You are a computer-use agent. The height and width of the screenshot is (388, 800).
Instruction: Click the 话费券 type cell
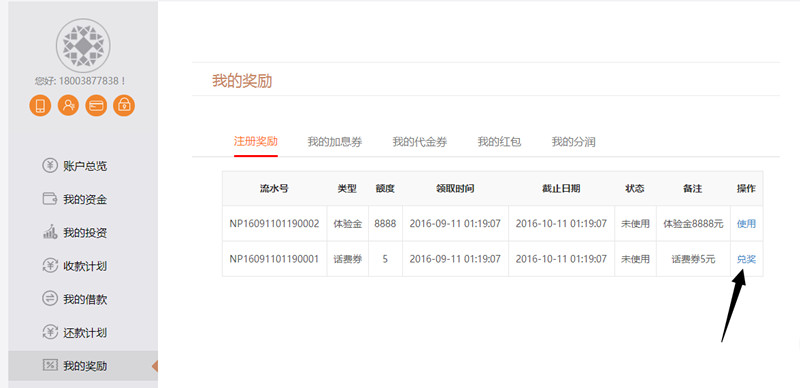[347, 259]
